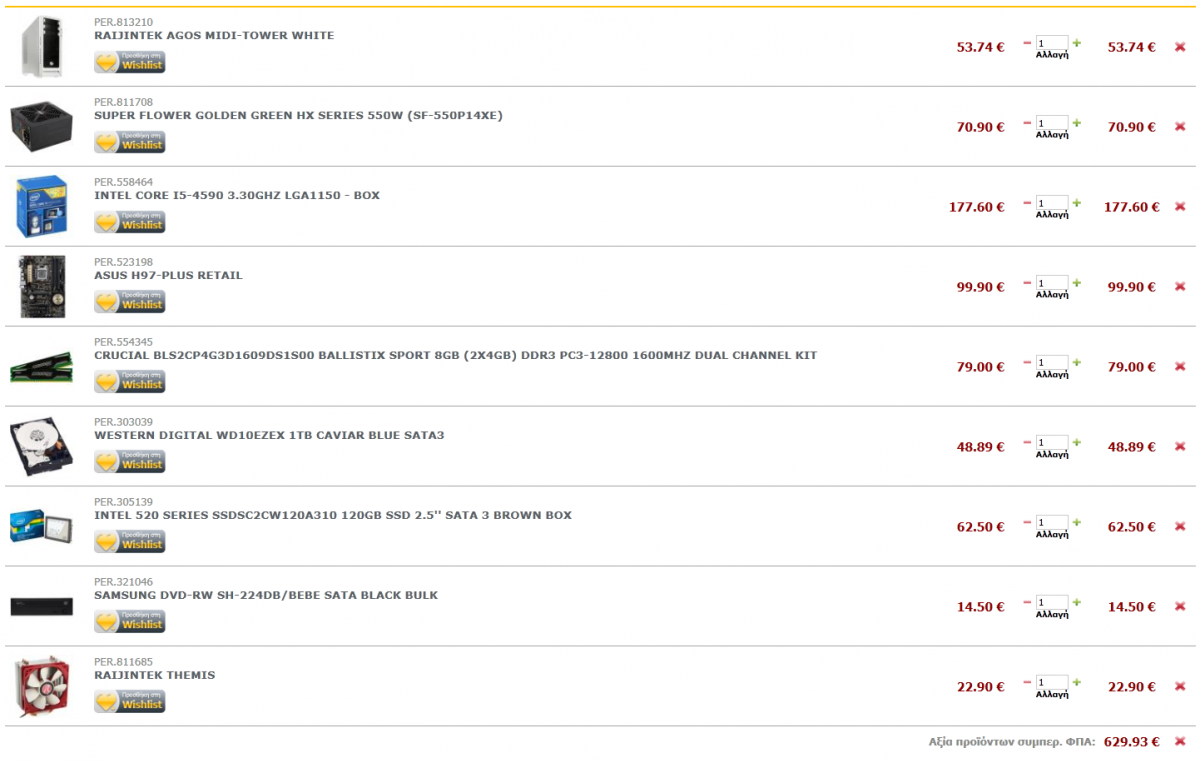Increase quantity of Raijintek Themis
The height and width of the screenshot is (763, 1200).
[x=1077, y=683]
